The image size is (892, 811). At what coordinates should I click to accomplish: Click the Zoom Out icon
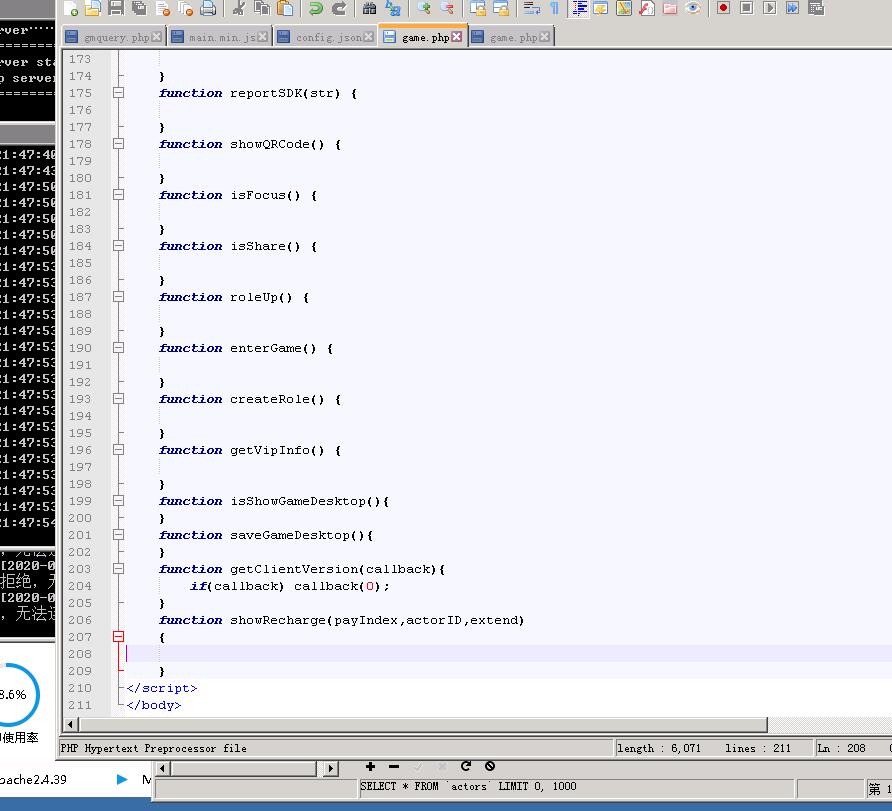[447, 8]
